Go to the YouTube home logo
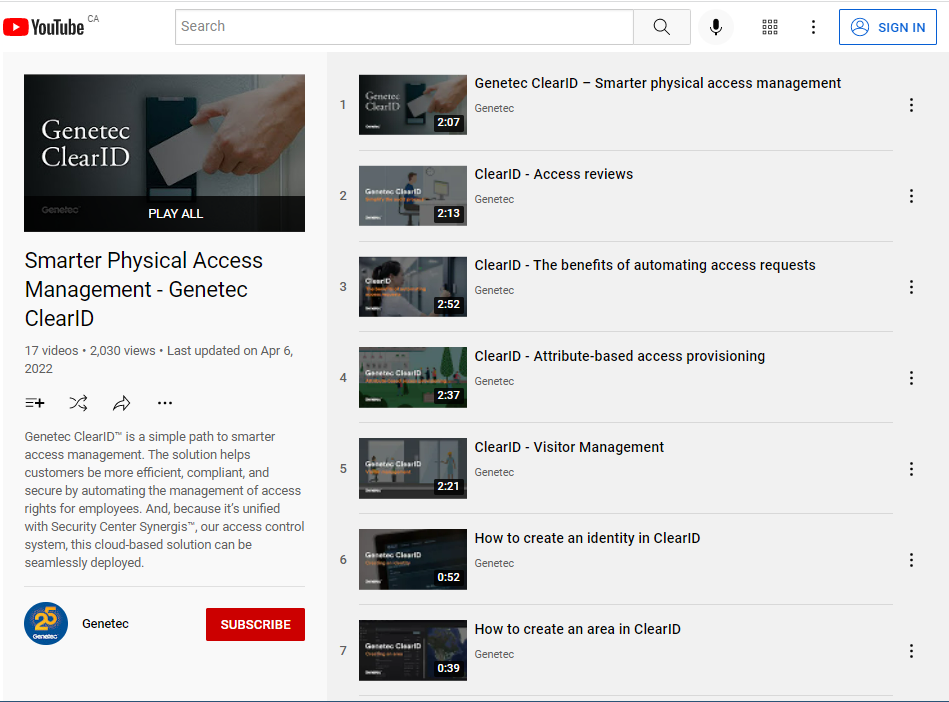This screenshot has height=702, width=949. 44,27
